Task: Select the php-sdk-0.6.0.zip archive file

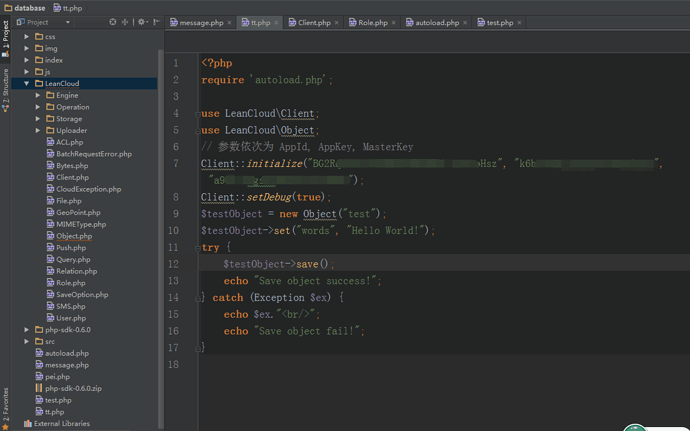Action: (x=73, y=388)
